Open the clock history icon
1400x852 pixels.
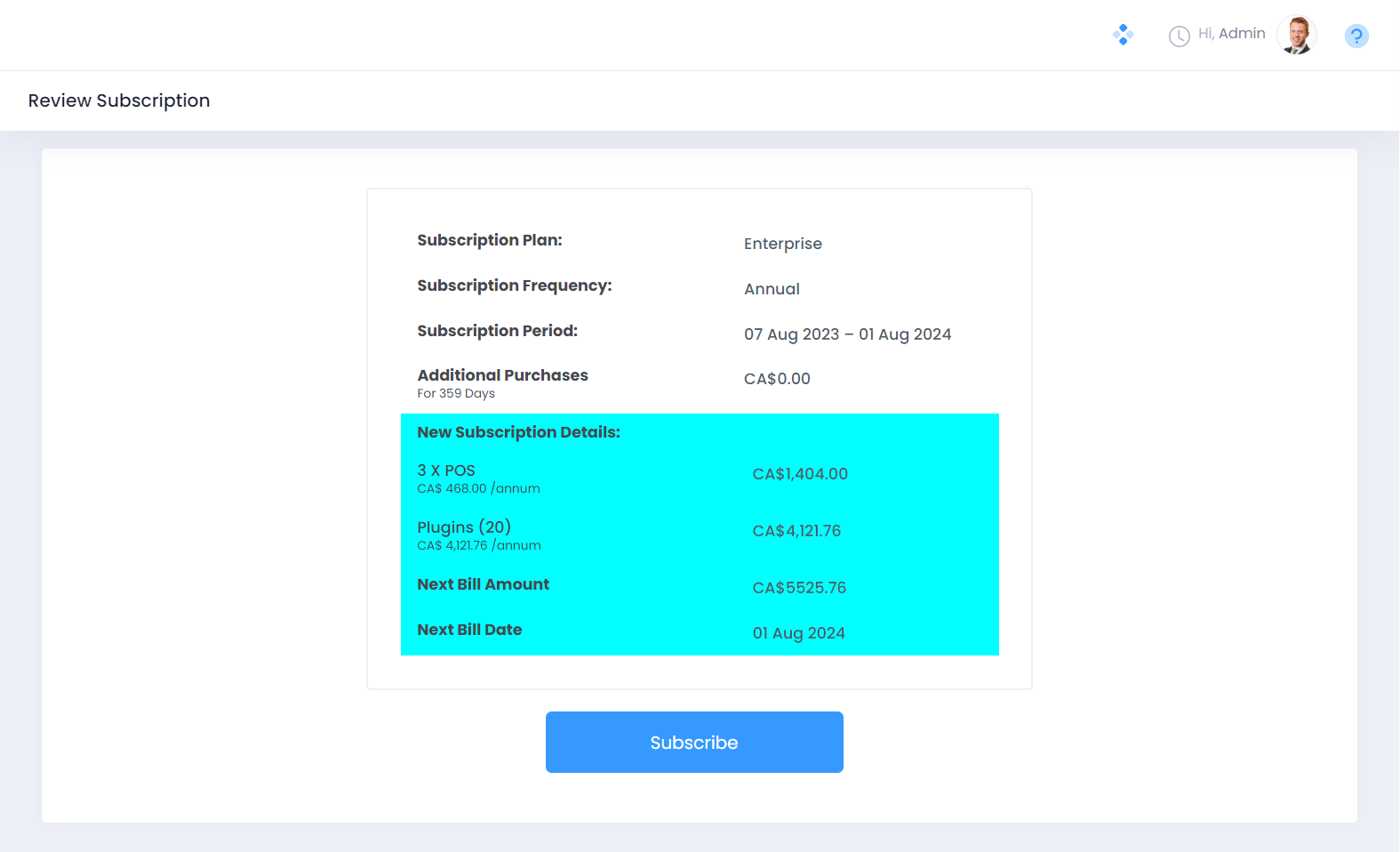coord(1179,36)
